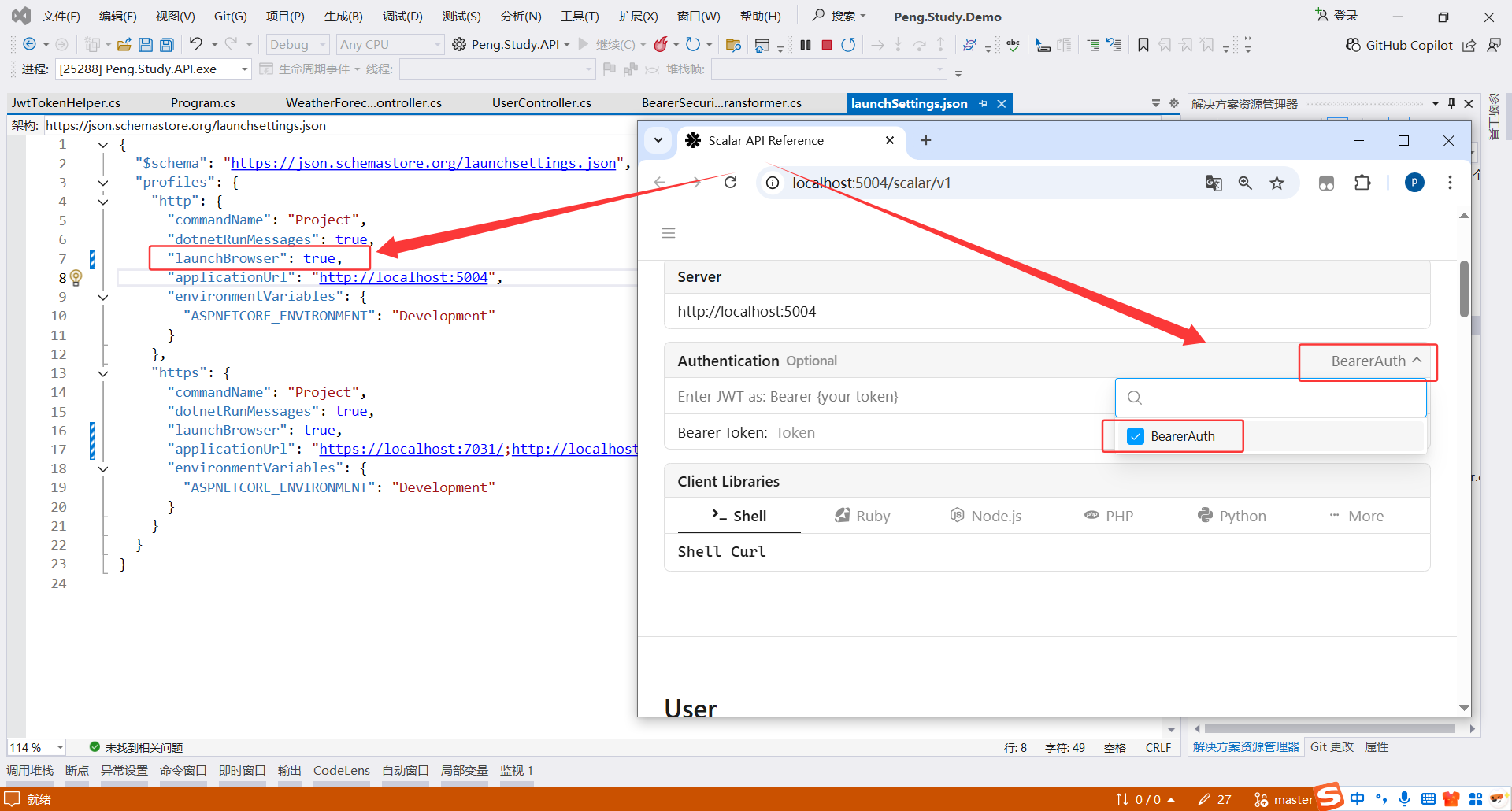Click the Navigate Backward arrow icon
Screen dimensions: 1512x811
coord(30,44)
